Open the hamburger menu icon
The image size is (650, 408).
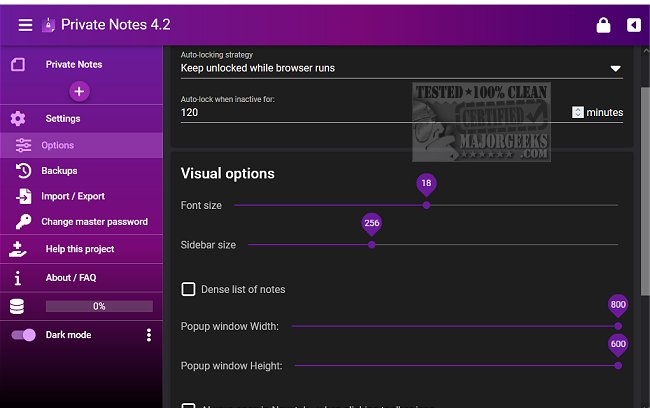(25, 25)
